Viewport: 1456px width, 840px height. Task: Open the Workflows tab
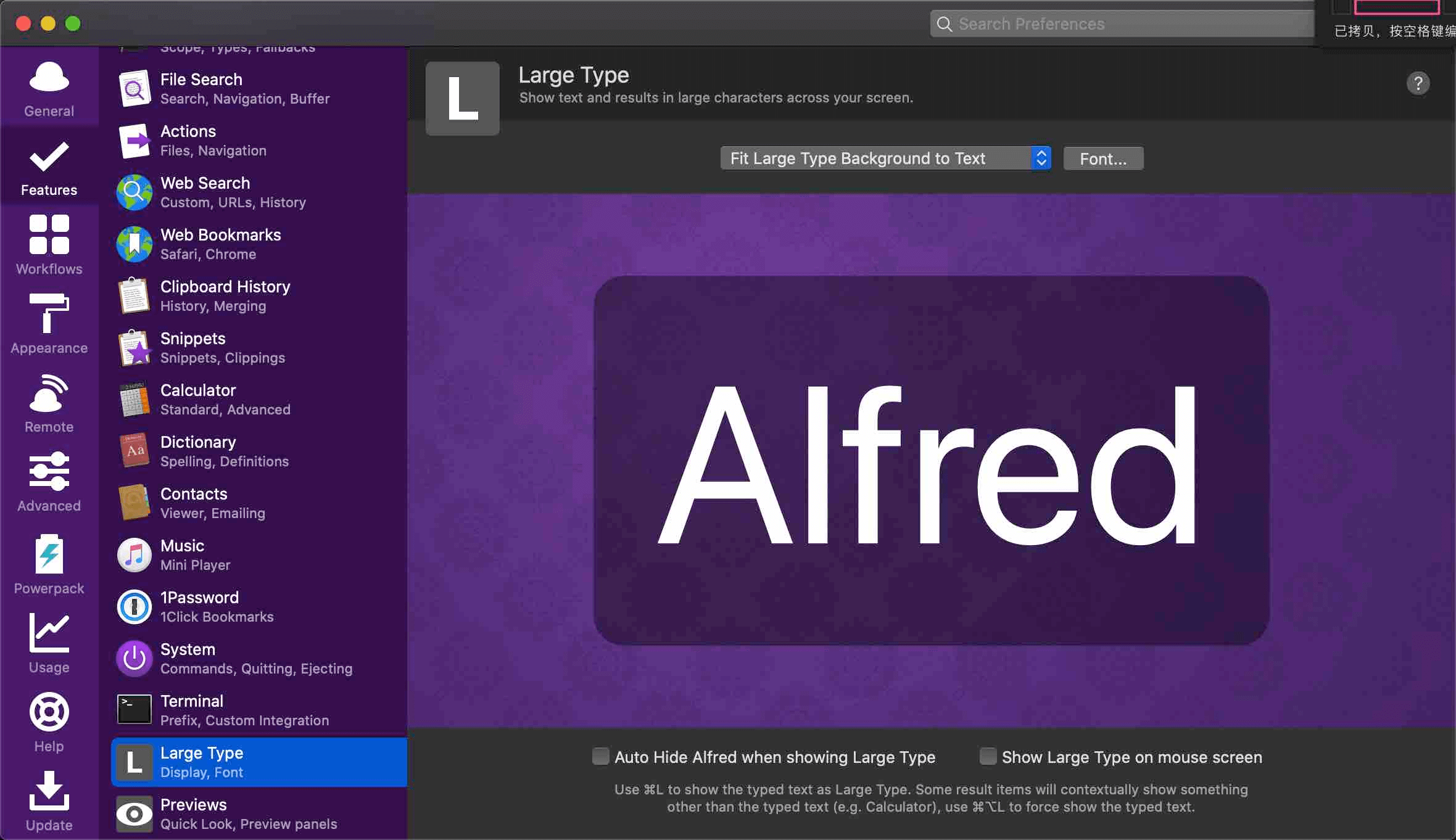point(49,245)
